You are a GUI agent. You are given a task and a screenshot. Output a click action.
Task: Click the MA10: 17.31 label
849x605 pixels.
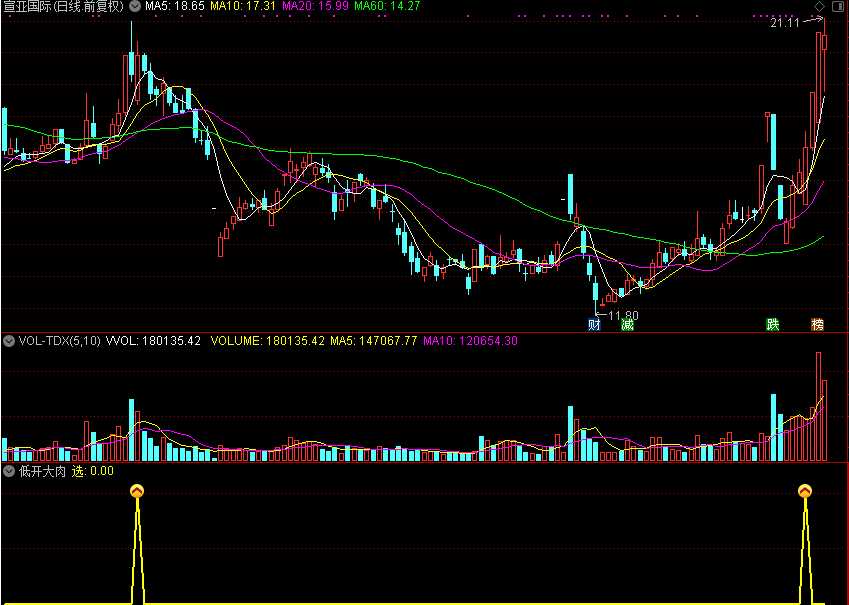243,6
